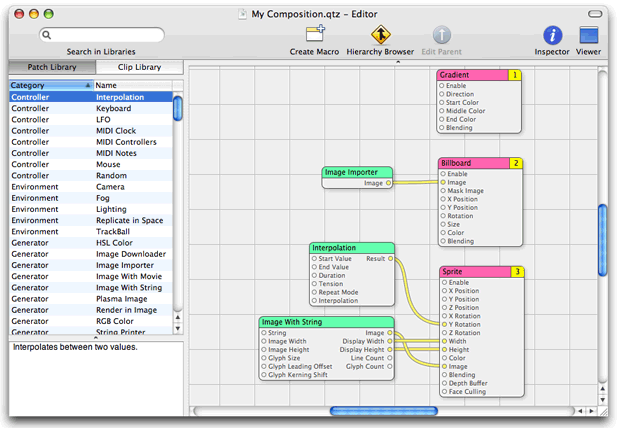Select Image Importer in the patch list
Screen dimensions: 618x428
point(91,266)
